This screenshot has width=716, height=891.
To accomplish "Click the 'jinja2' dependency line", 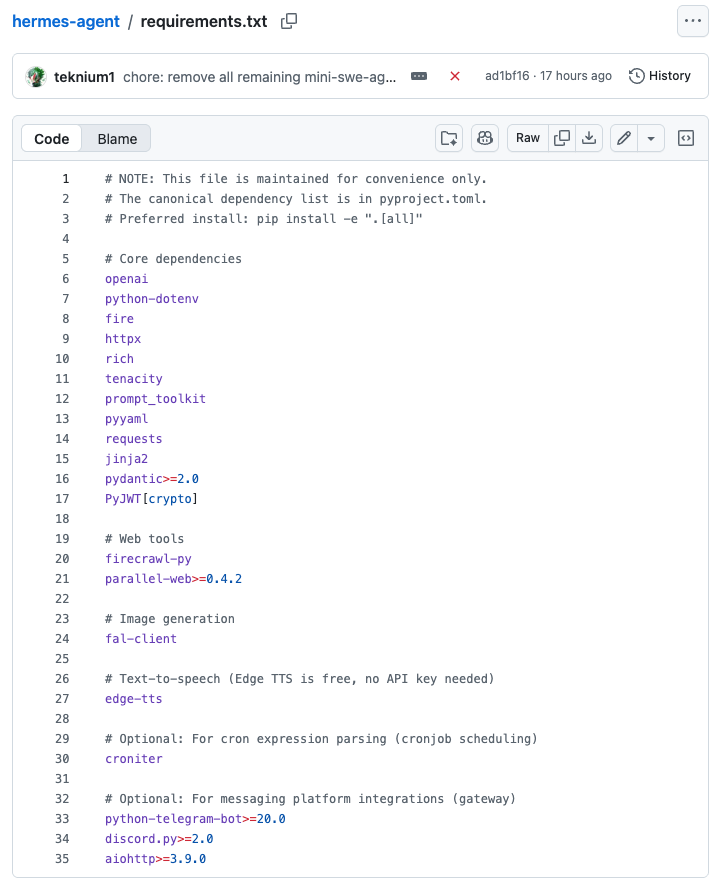I will [x=126, y=459].
